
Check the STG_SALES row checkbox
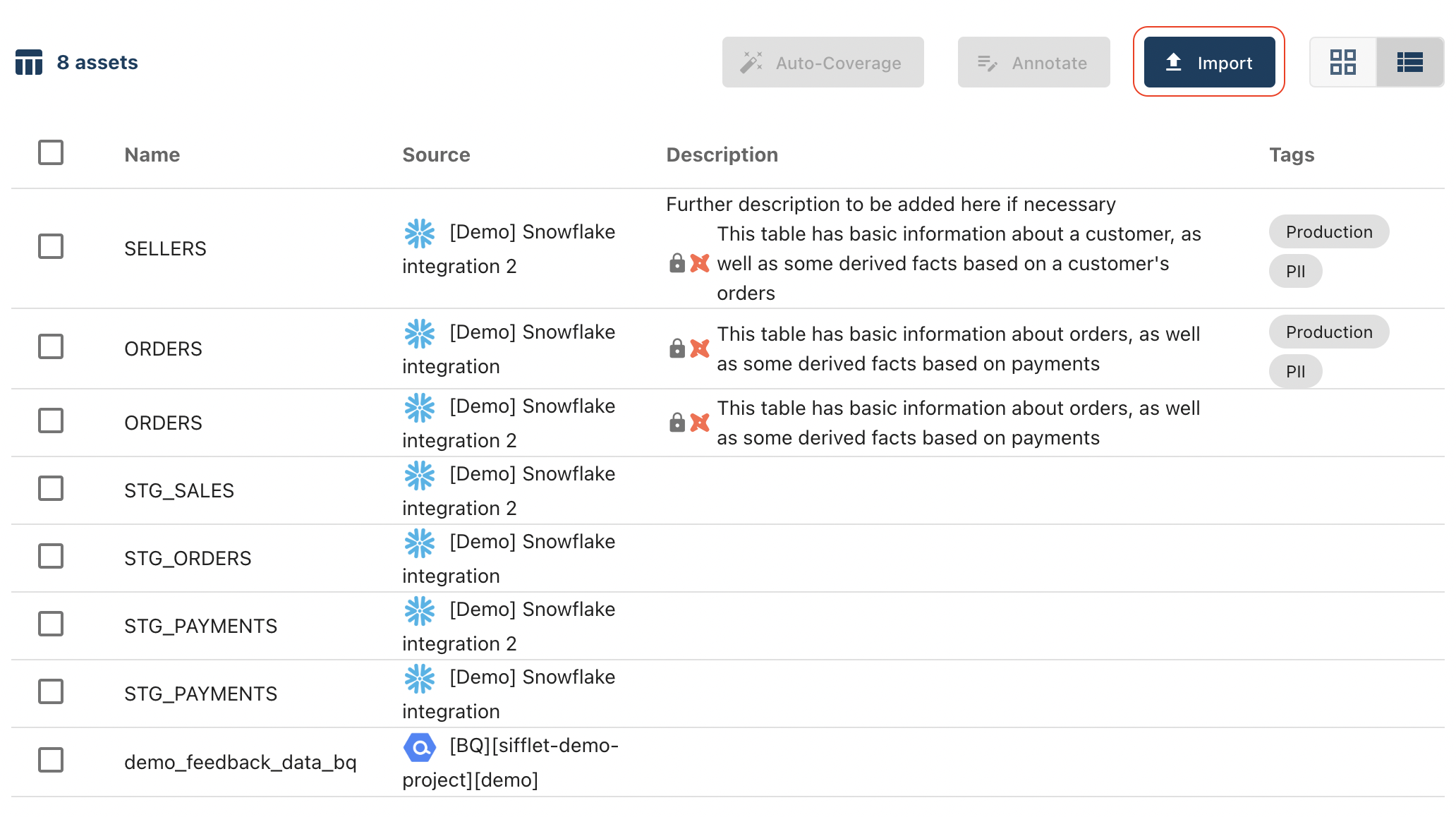51,488
